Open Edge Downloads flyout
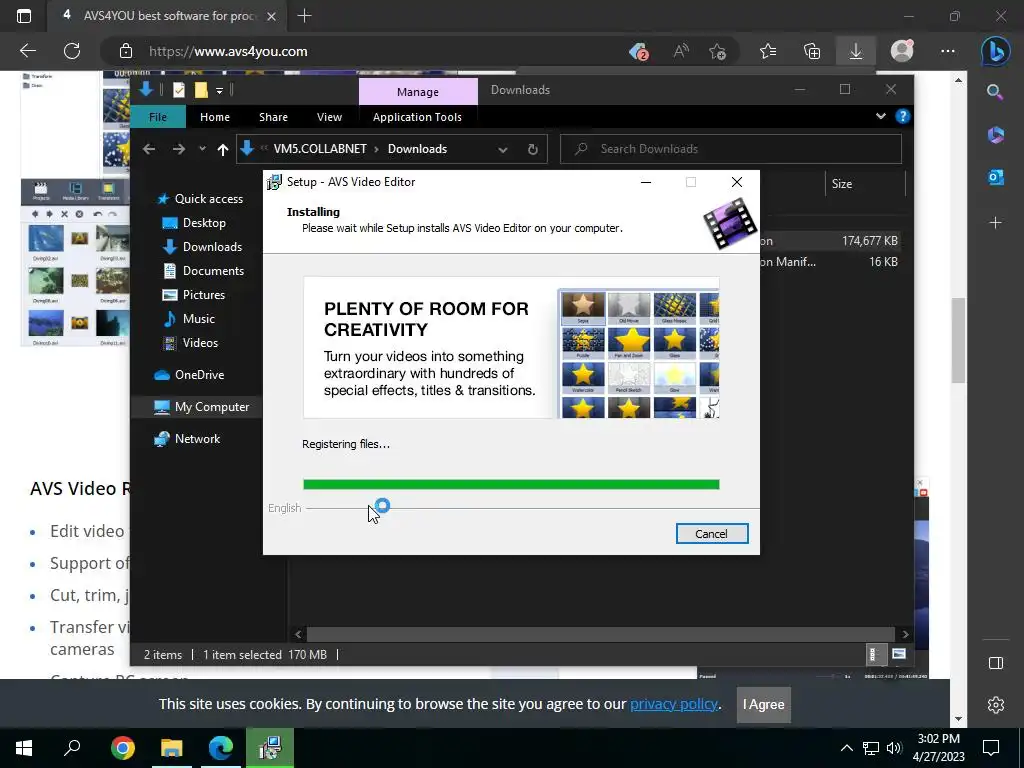 click(856, 51)
